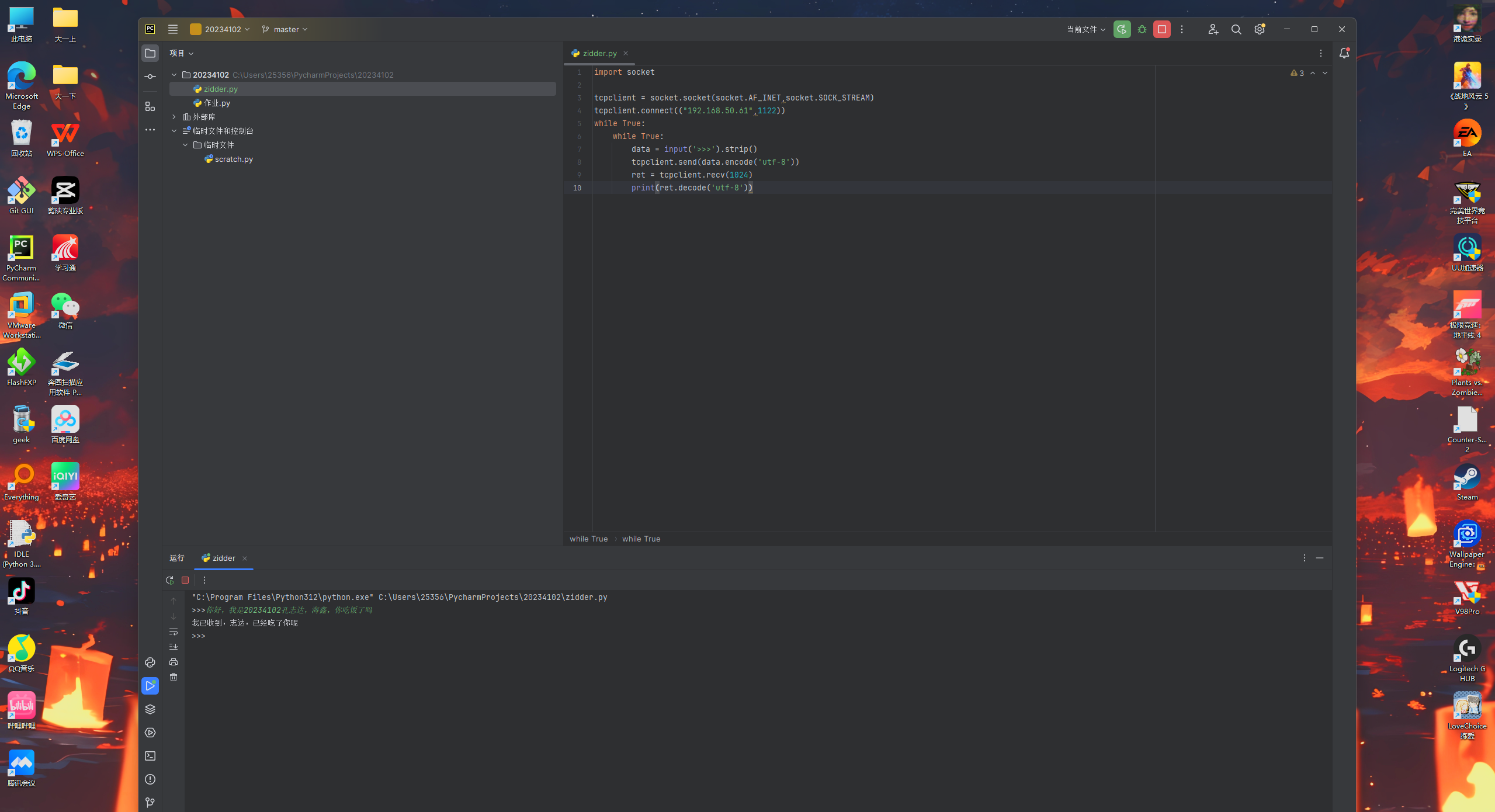This screenshot has height=812, width=1495.
Task: Open the Git tool window icon
Action: [x=150, y=803]
